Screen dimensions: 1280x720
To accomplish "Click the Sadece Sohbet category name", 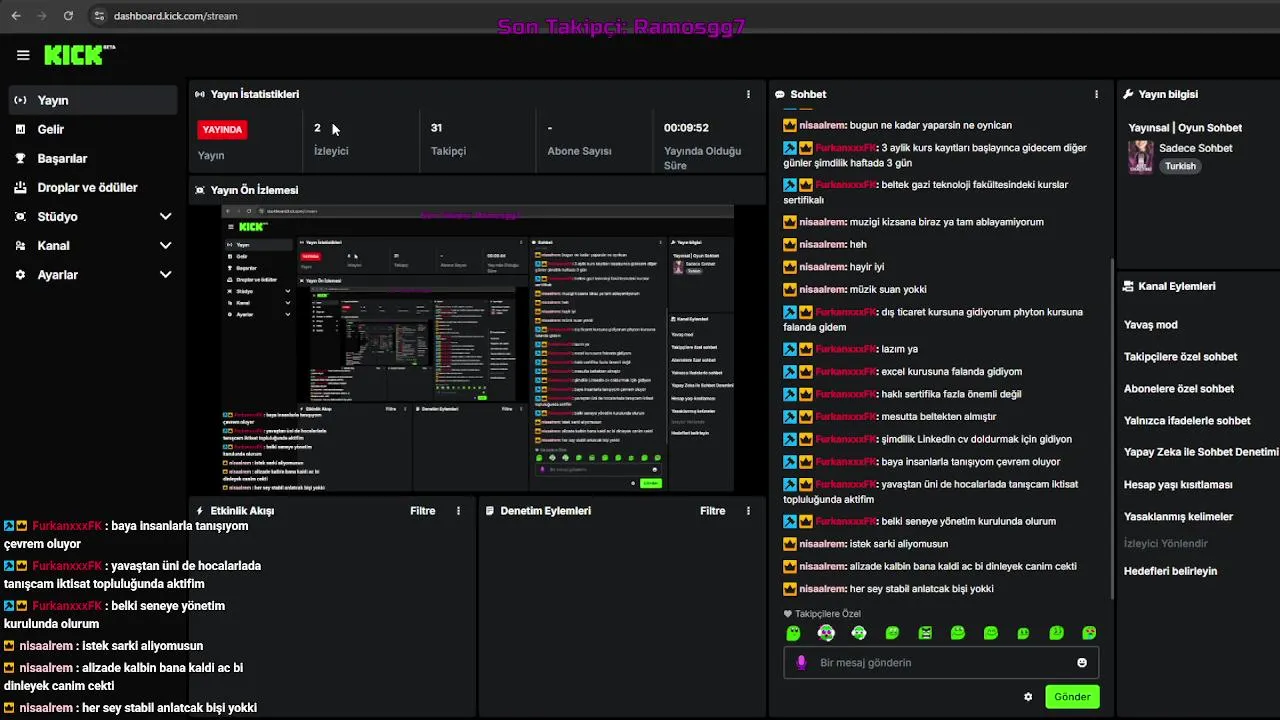I will pyautogui.click(x=1196, y=148).
